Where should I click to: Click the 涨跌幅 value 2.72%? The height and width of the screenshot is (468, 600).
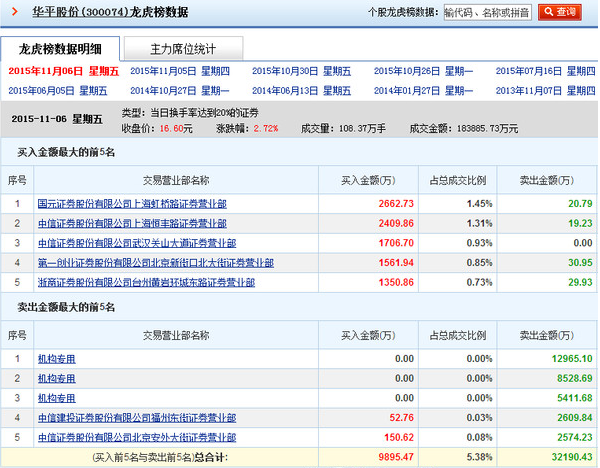266,129
